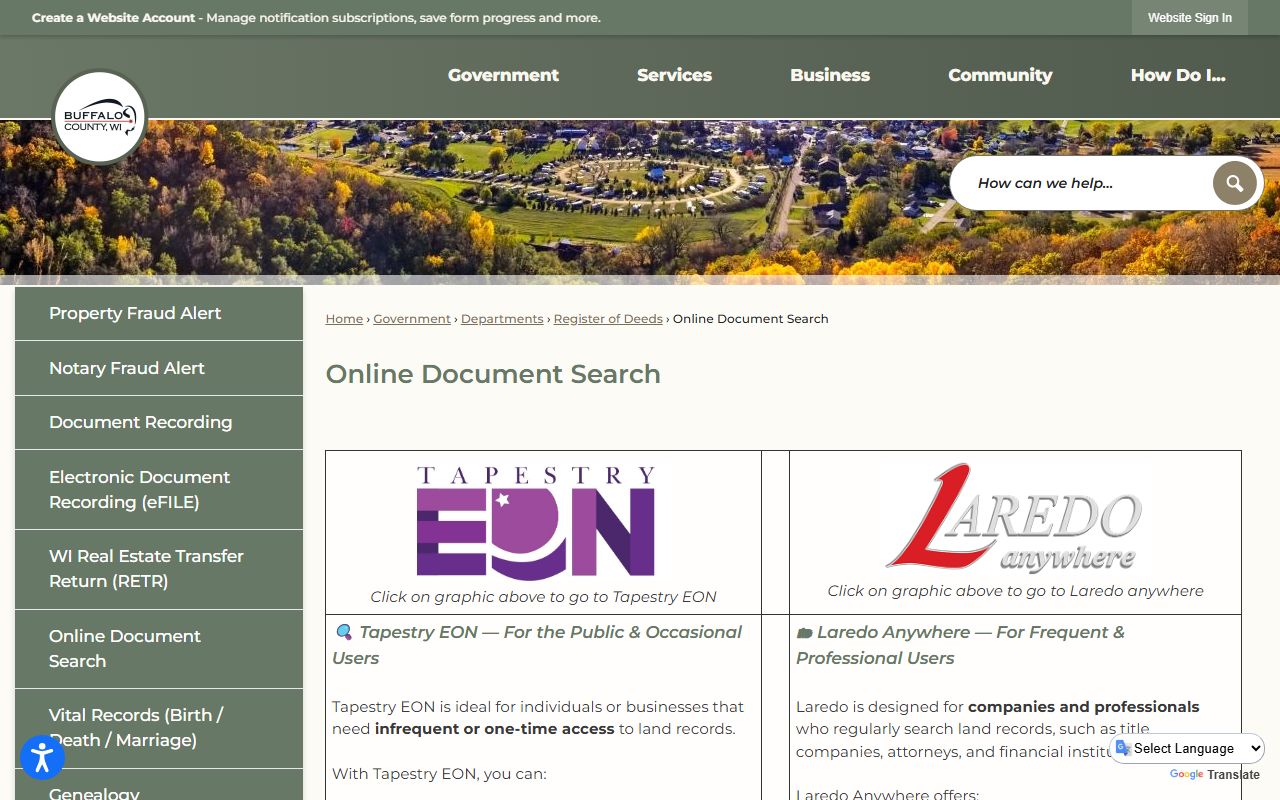Go to Departments breadcrumb link
This screenshot has height=800, width=1280.
[x=502, y=319]
